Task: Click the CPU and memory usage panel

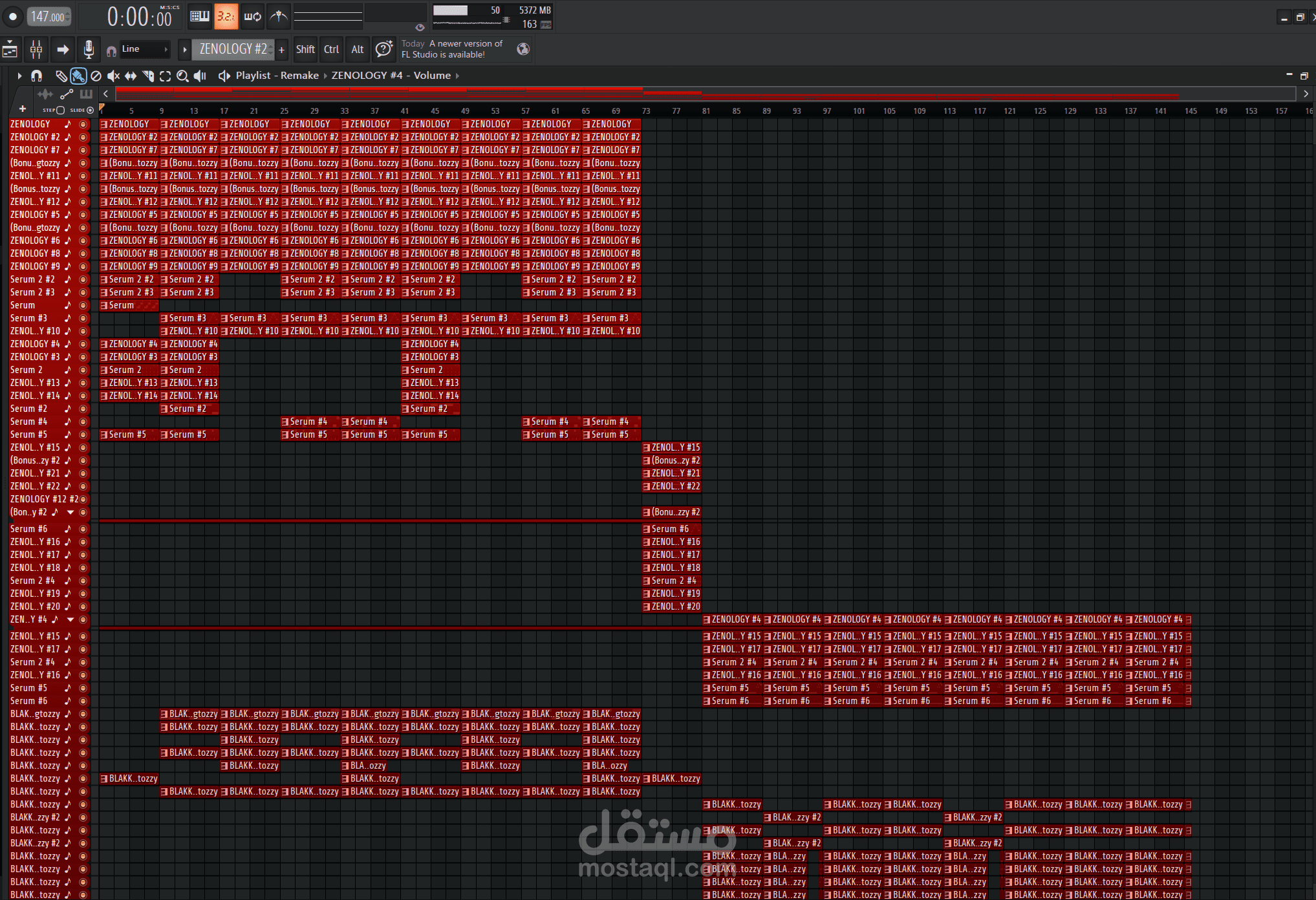Action: [493, 17]
